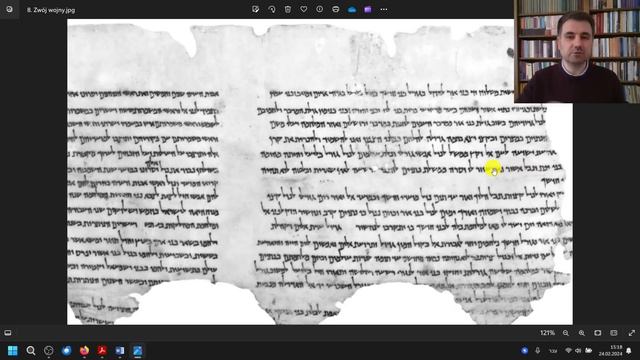Click the keyboard language indicator in the tray
The height and width of the screenshot is (360, 640).
point(553,351)
